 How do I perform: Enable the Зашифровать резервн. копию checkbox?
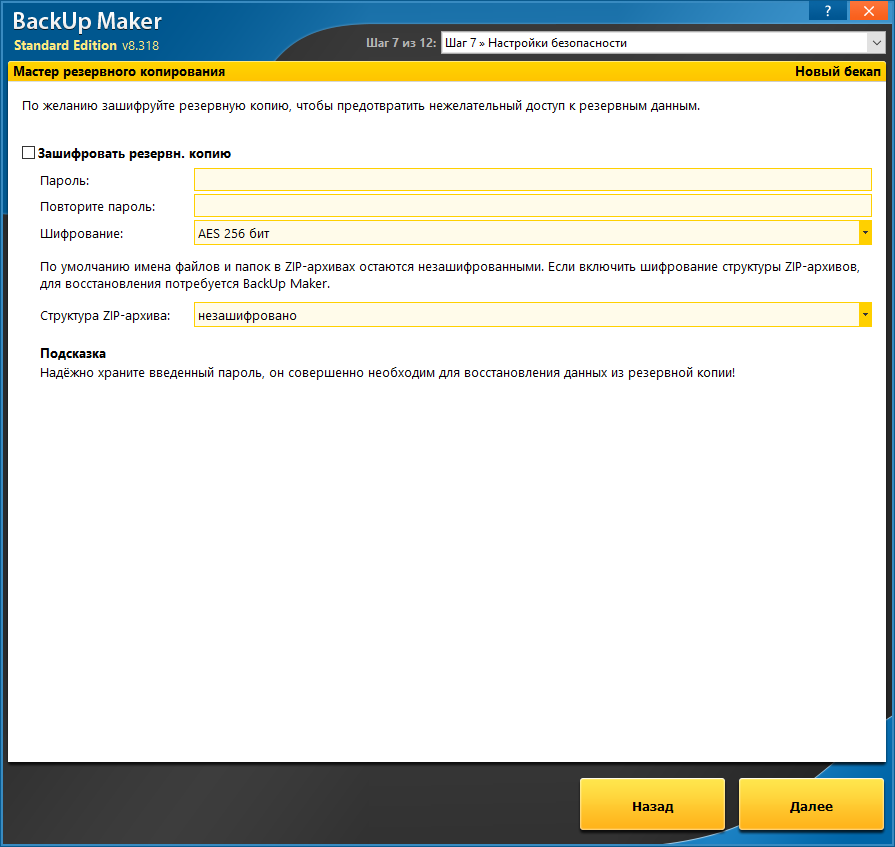(x=29, y=152)
